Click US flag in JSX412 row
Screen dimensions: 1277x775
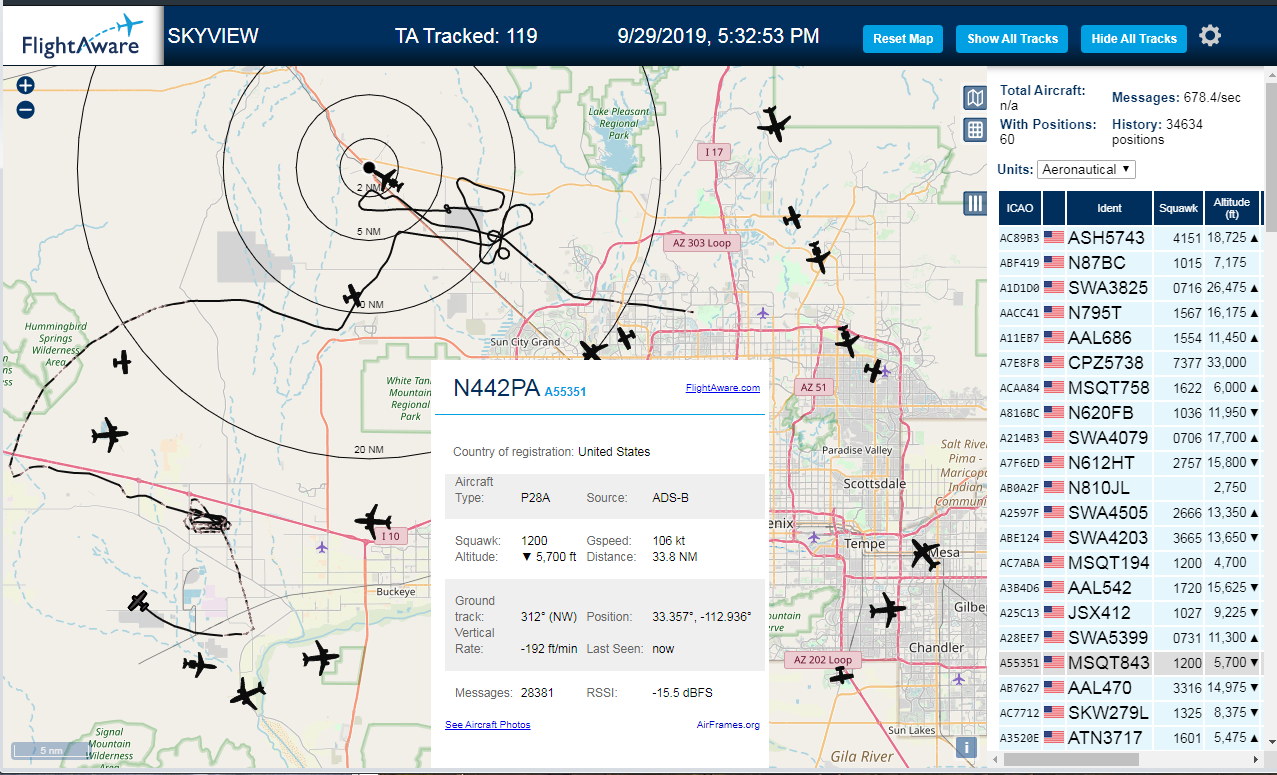click(1054, 613)
